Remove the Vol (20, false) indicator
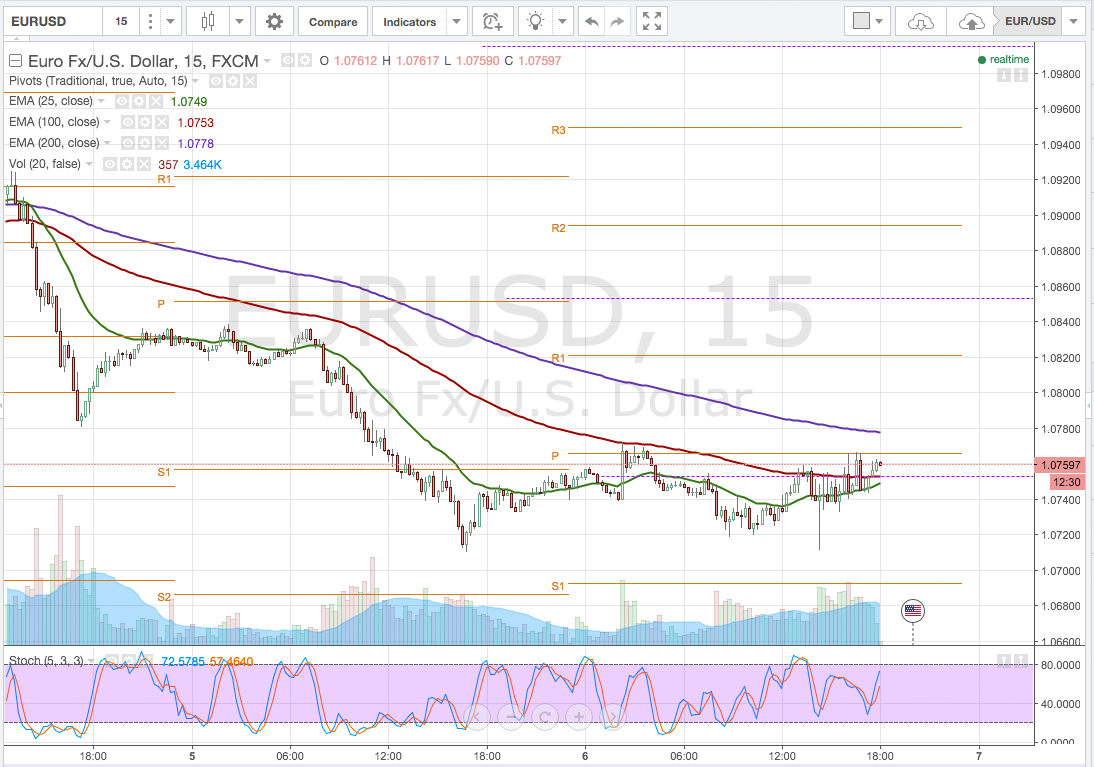The width and height of the screenshot is (1094, 767). (x=143, y=163)
